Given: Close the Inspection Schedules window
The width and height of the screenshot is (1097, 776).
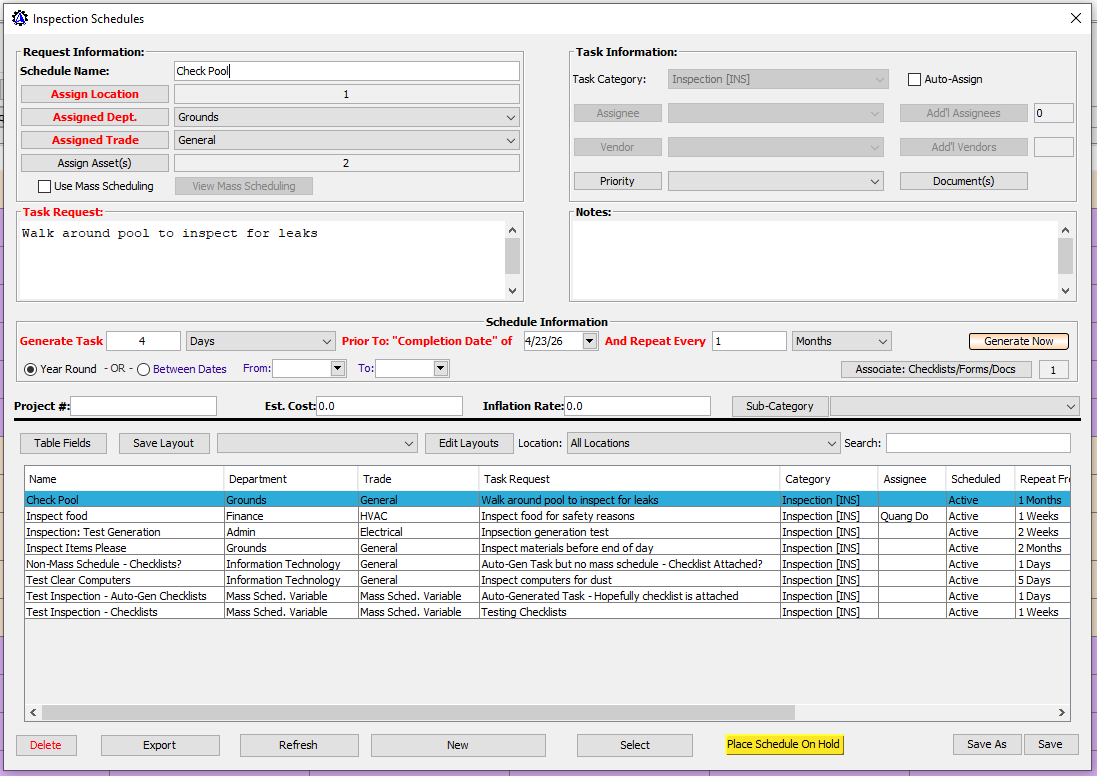Looking at the screenshot, I should pos(1076,18).
